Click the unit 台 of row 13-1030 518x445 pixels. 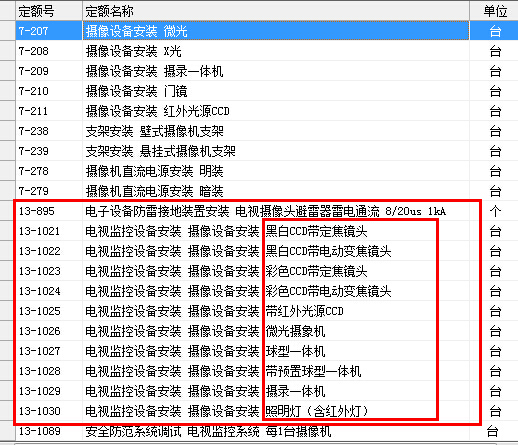pos(495,411)
